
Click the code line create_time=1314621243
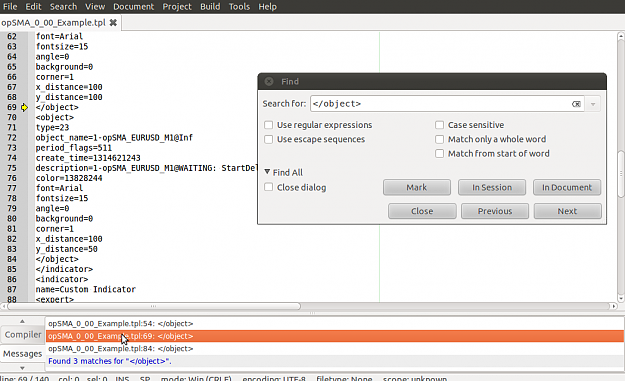pyautogui.click(x=88, y=158)
